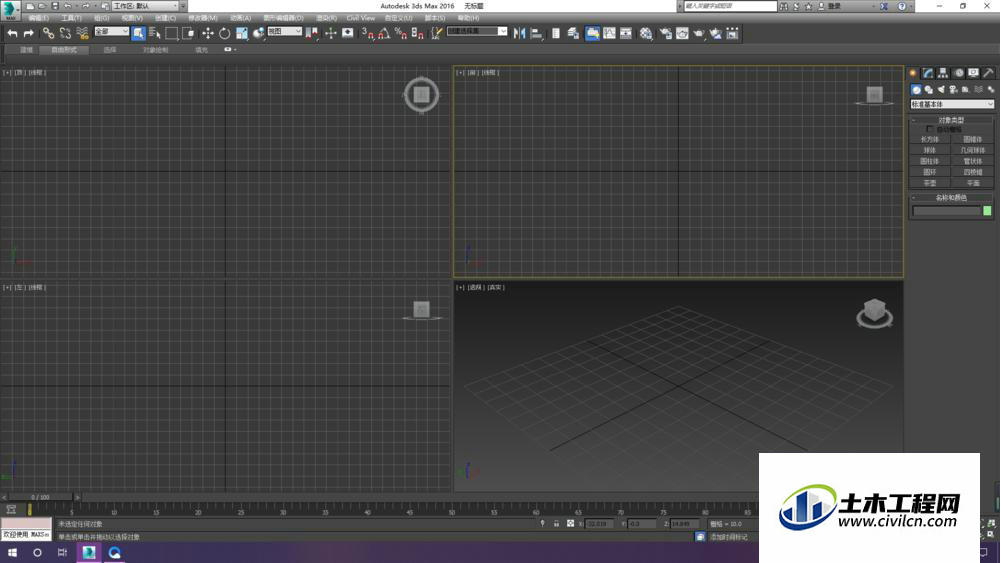
Task: Open Render Setup teapot icon
Action: pyautogui.click(x=665, y=33)
